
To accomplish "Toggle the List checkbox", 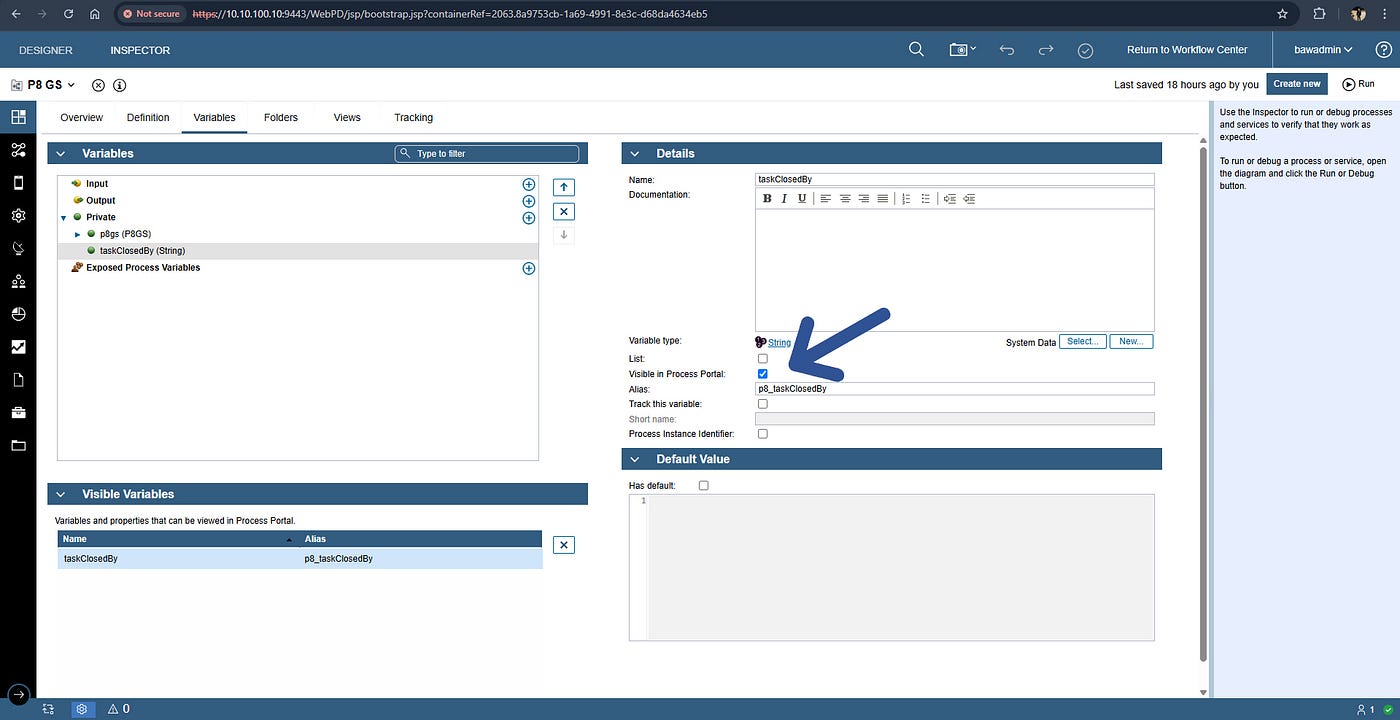I will (763, 358).
